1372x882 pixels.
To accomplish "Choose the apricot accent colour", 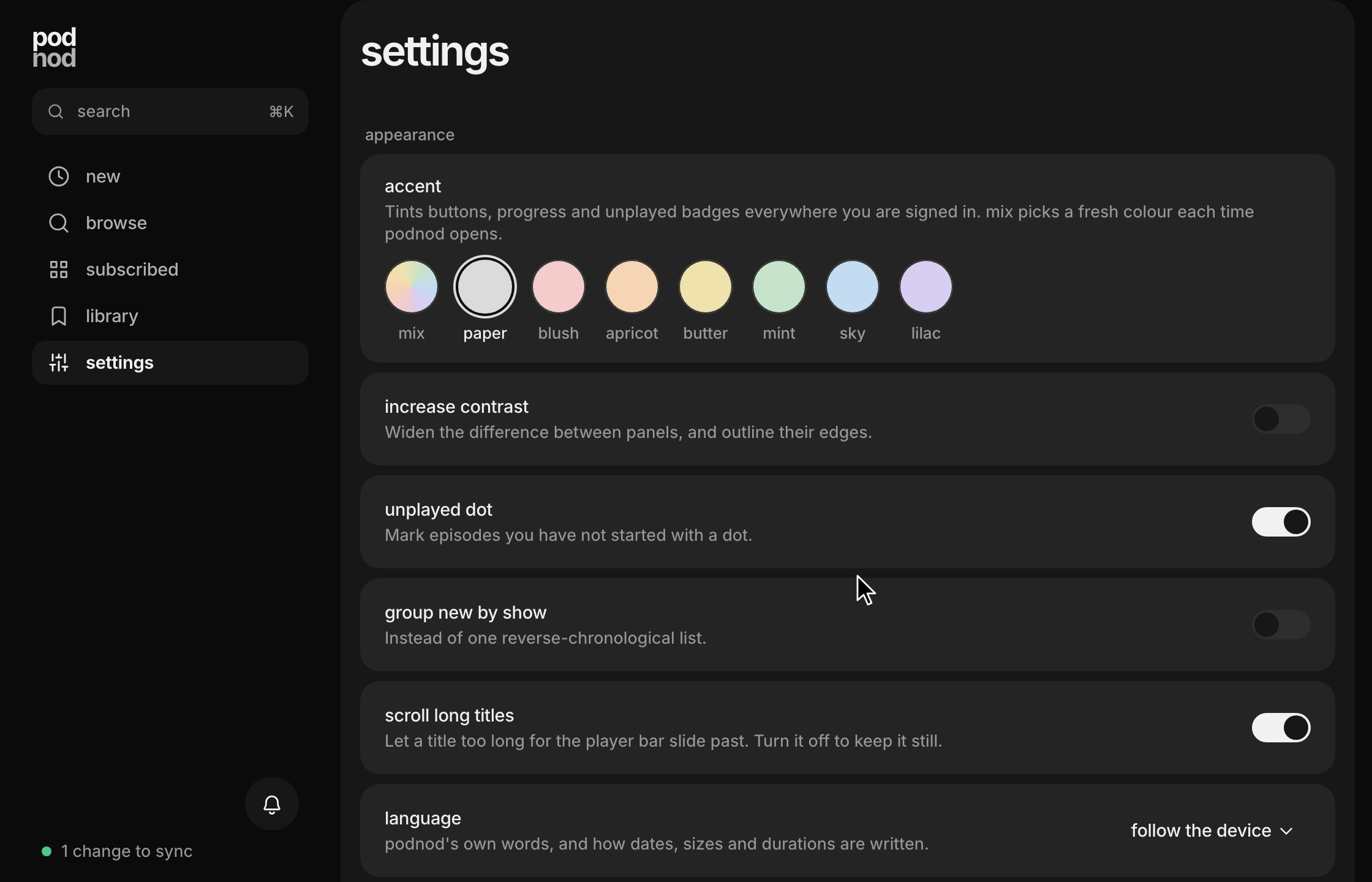I will point(632,287).
